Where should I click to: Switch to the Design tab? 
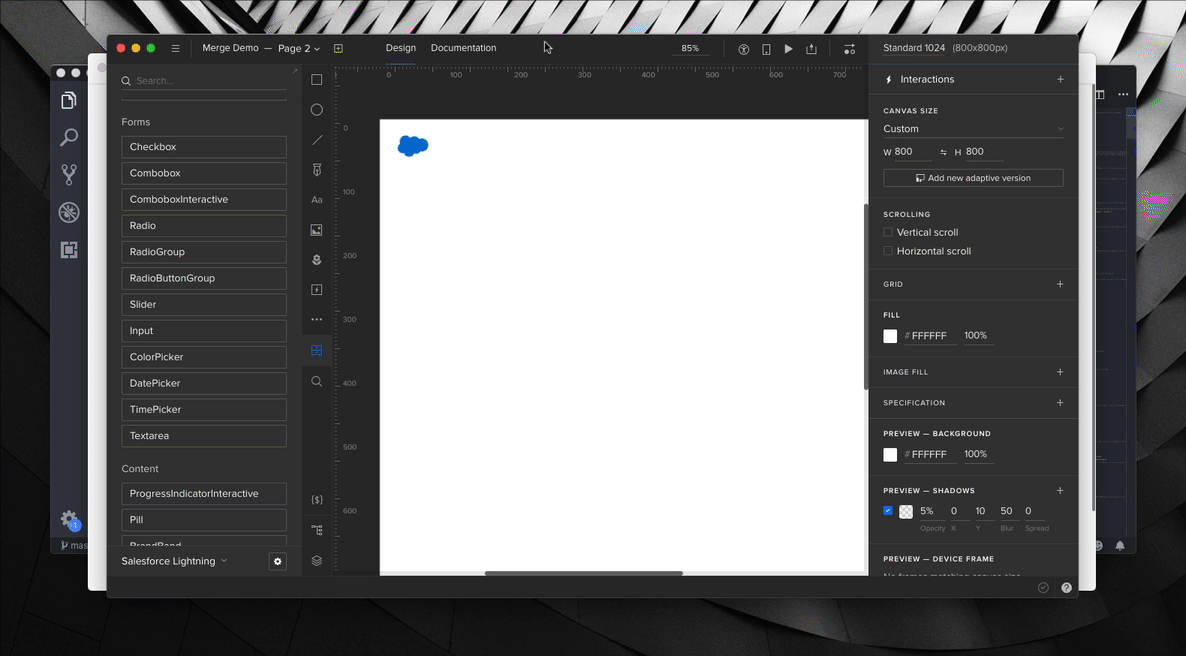[x=400, y=48]
